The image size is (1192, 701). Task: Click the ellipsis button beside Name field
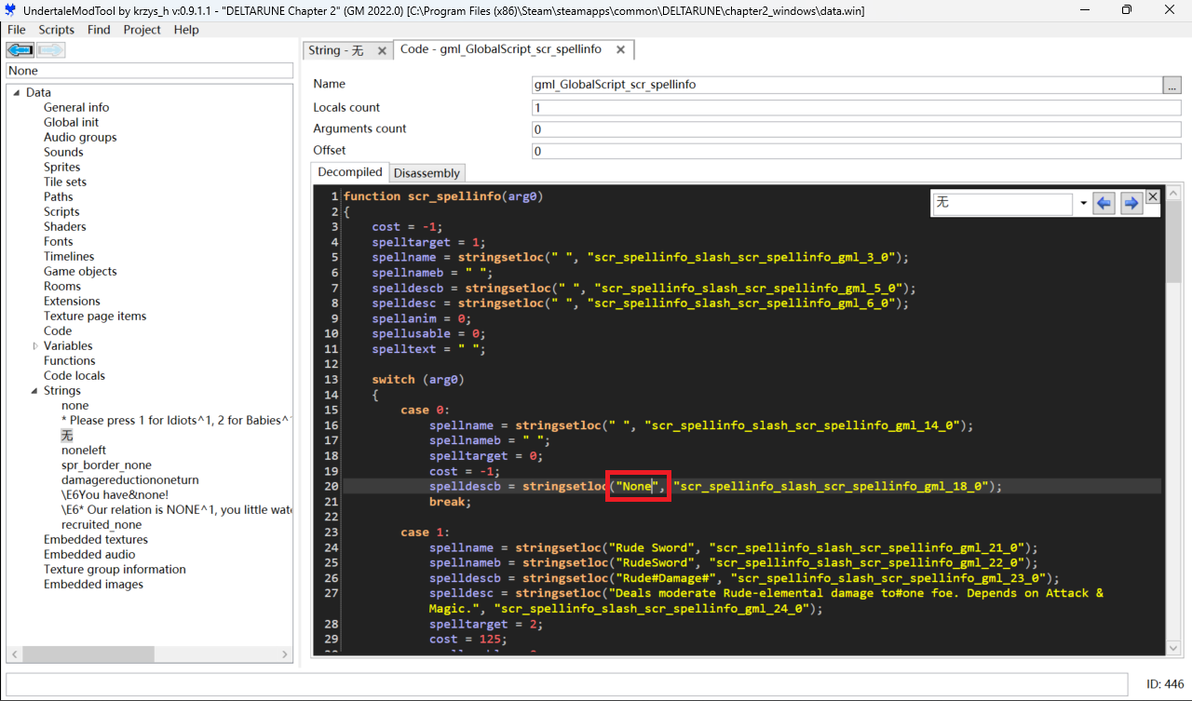(1171, 85)
